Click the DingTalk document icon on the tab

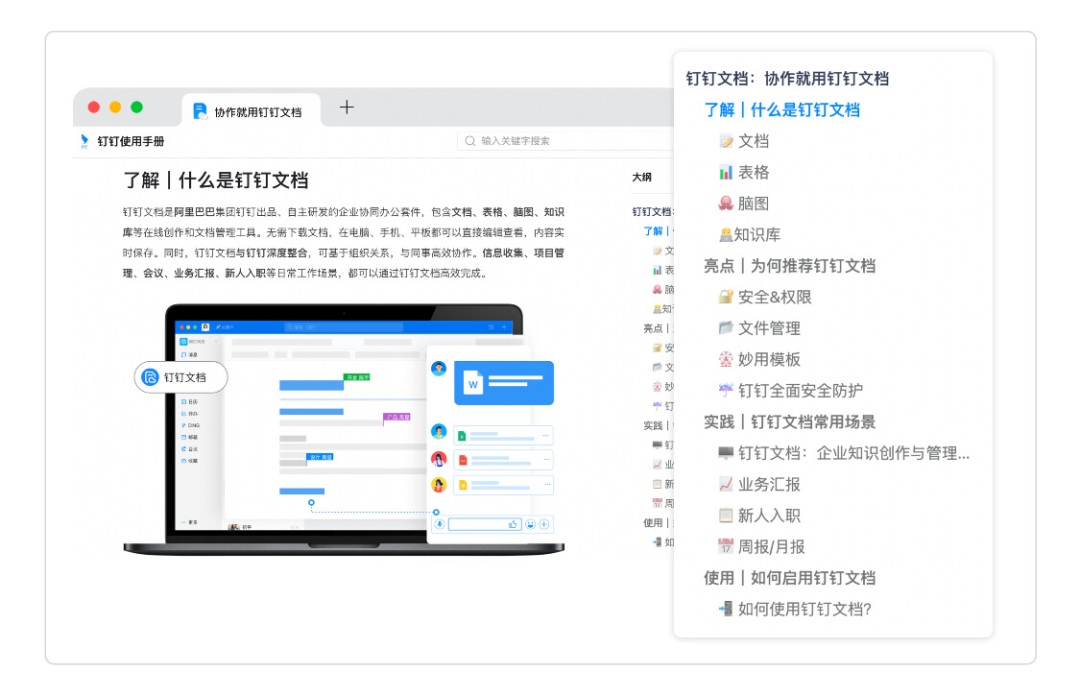tap(200, 112)
